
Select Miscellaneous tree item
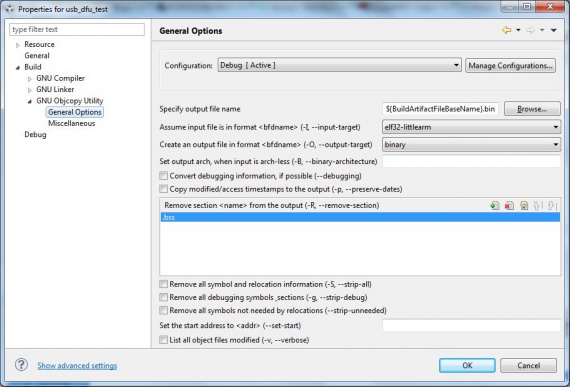coord(72,123)
